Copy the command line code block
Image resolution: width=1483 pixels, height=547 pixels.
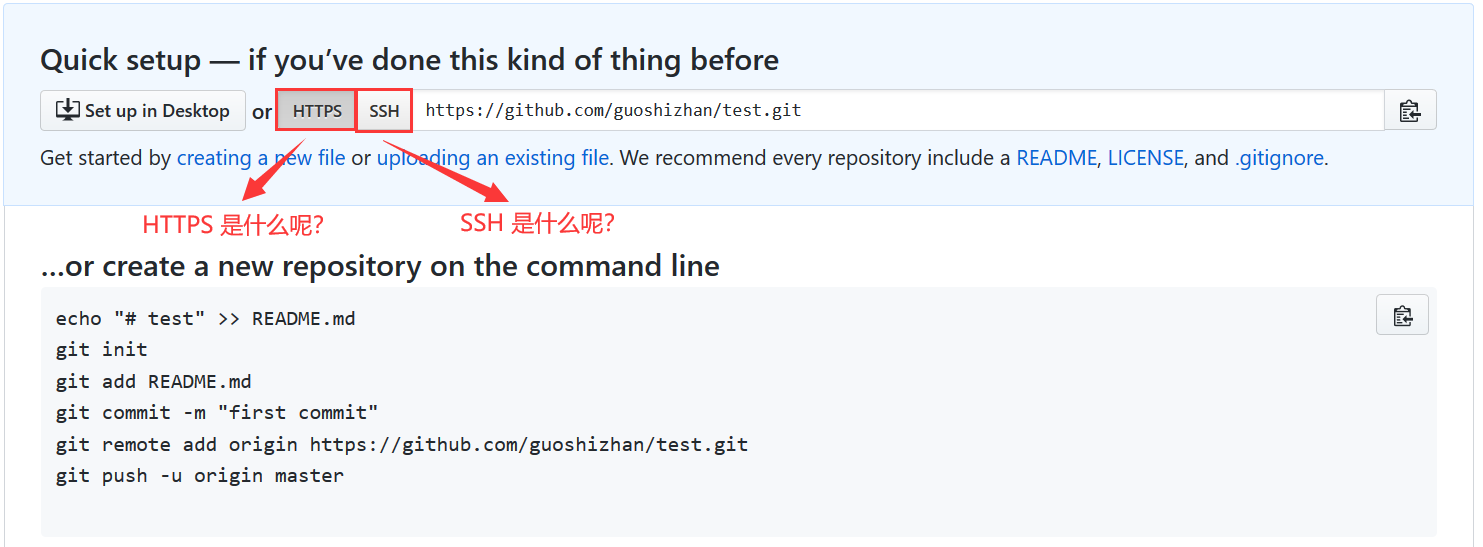(x=1402, y=315)
